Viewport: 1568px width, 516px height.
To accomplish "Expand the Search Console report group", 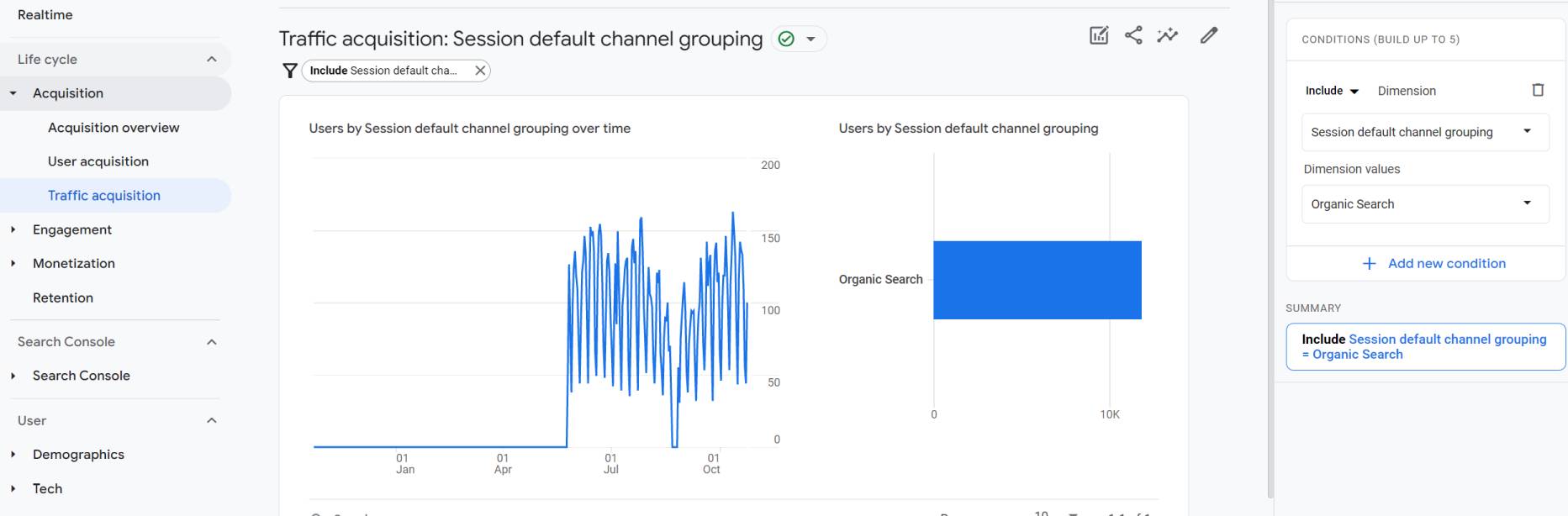I will [13, 376].
